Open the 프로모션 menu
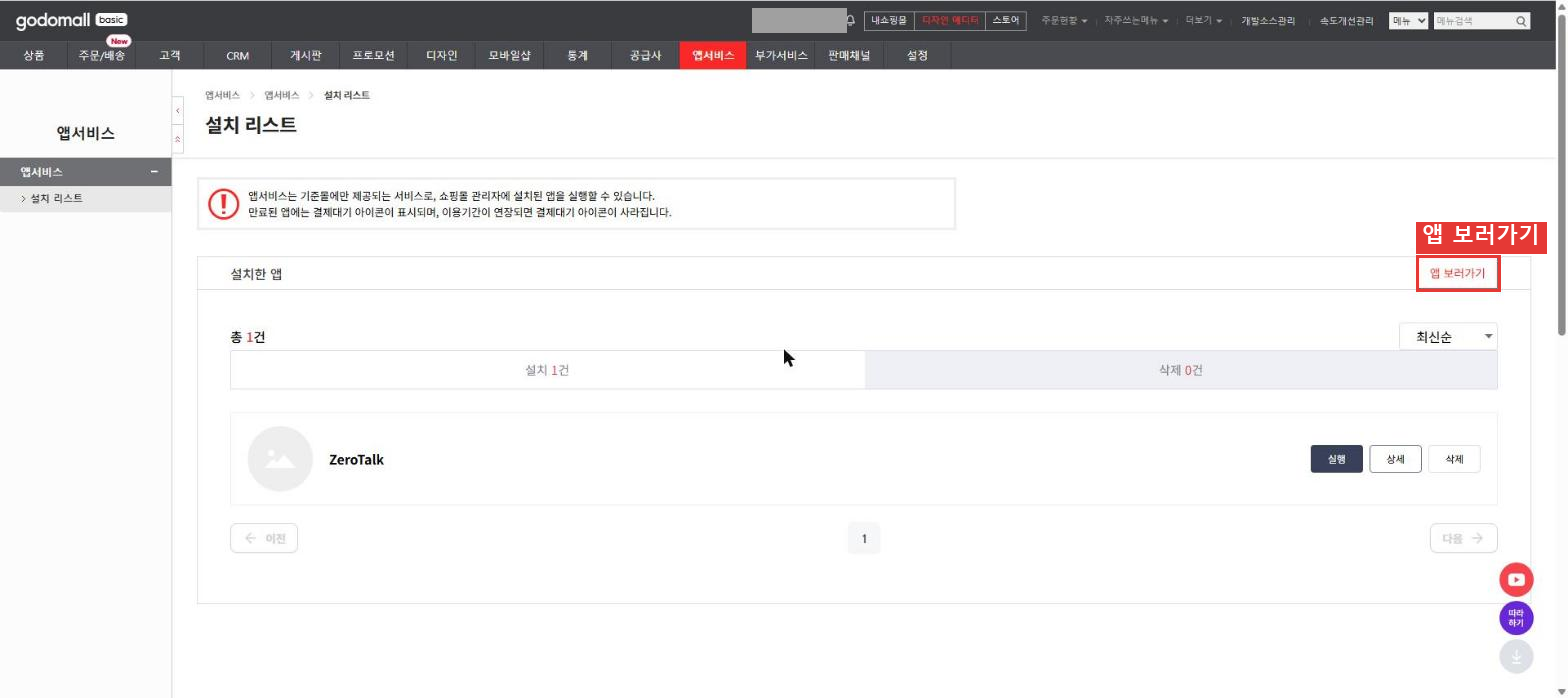The image size is (1568, 698). point(374,56)
